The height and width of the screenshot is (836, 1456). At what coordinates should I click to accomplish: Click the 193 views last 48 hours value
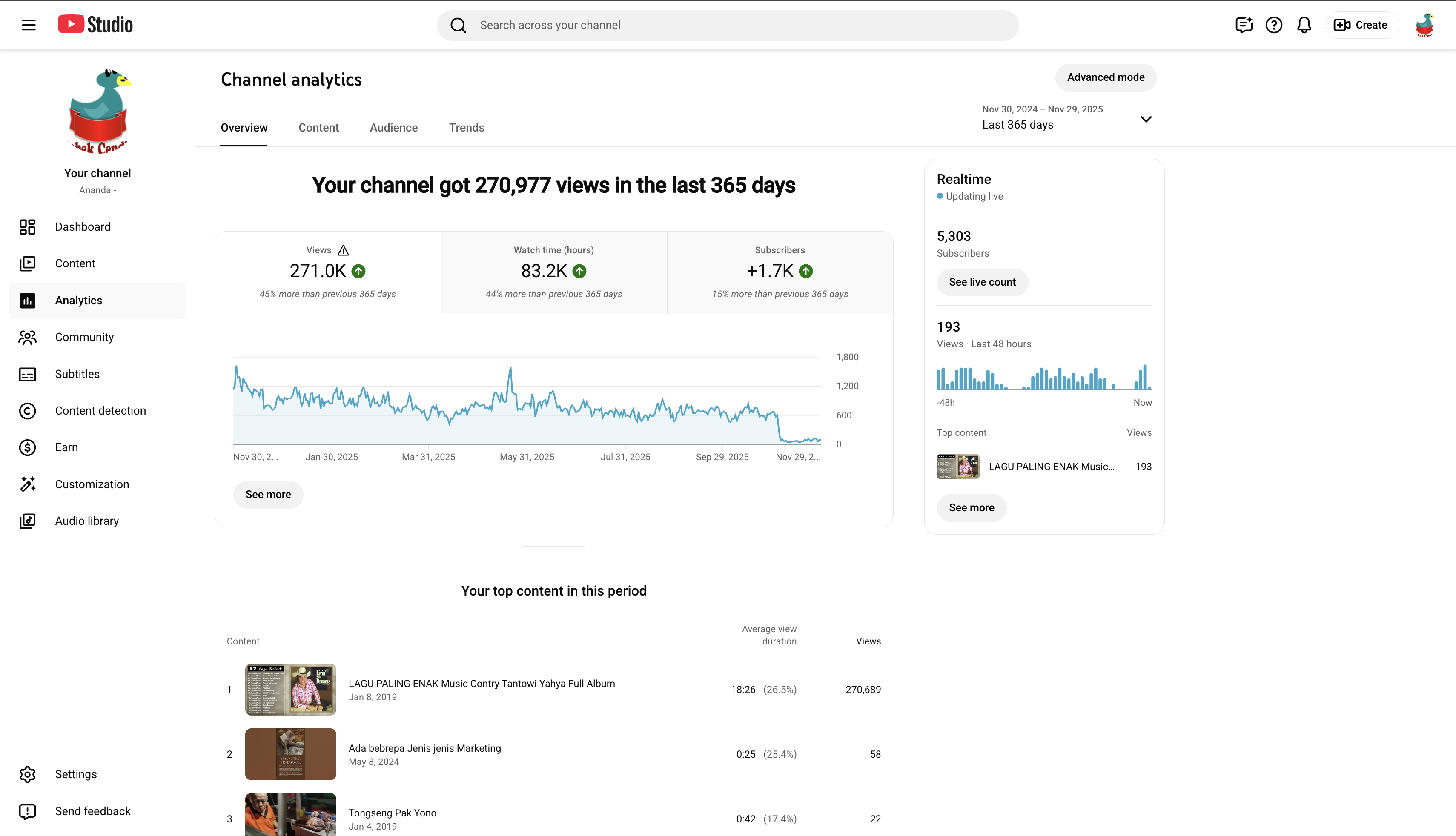click(x=949, y=327)
